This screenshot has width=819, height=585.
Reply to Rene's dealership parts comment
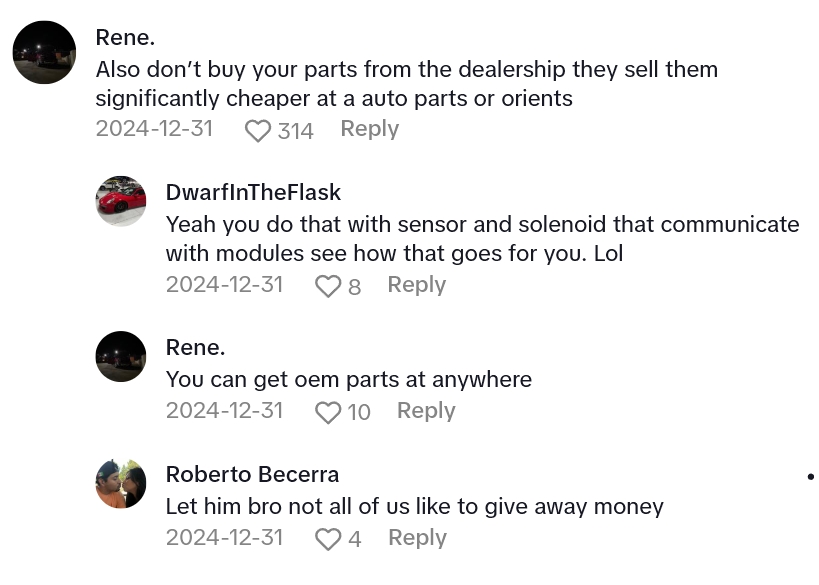[x=369, y=128]
